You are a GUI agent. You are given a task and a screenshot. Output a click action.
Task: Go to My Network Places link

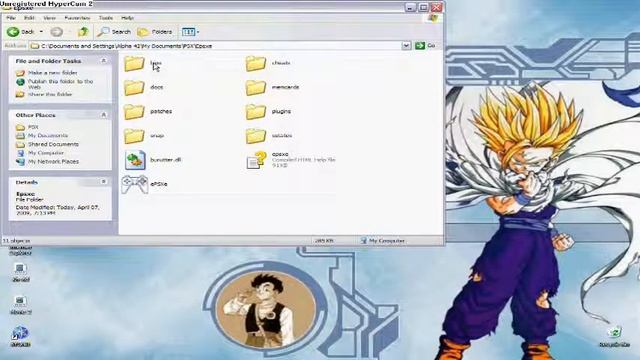[x=53, y=162]
